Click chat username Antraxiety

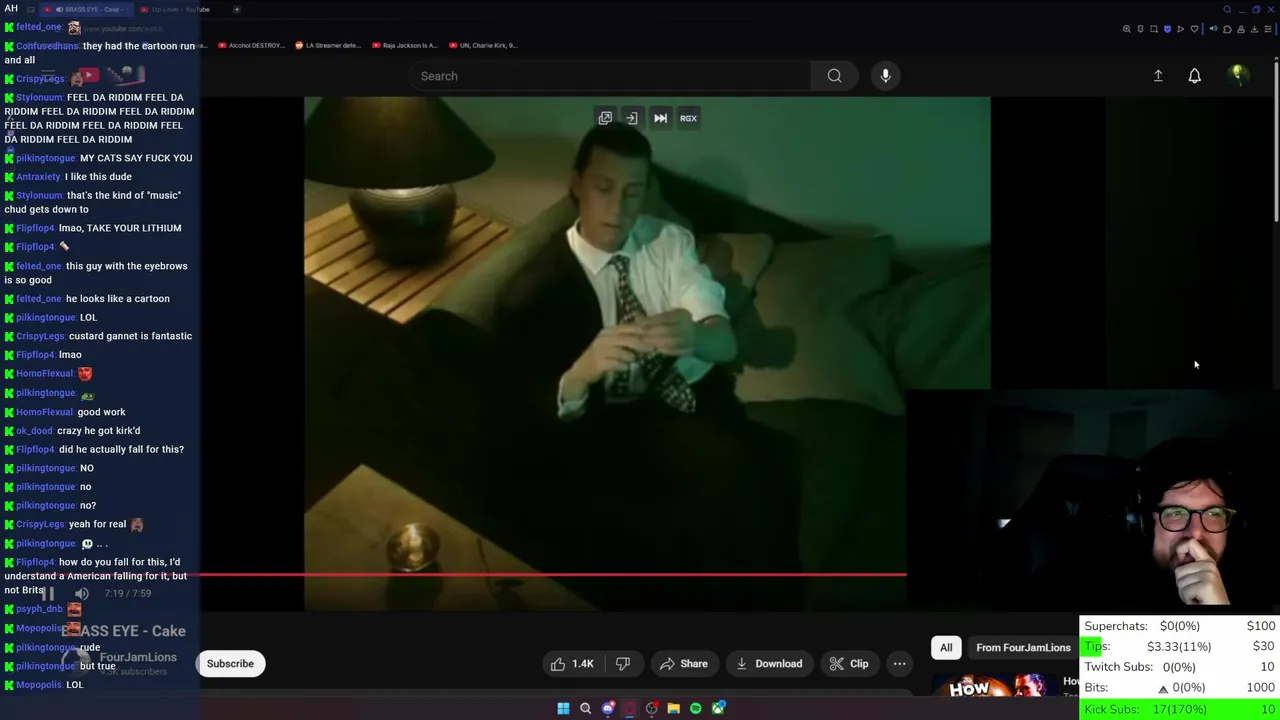38,177
